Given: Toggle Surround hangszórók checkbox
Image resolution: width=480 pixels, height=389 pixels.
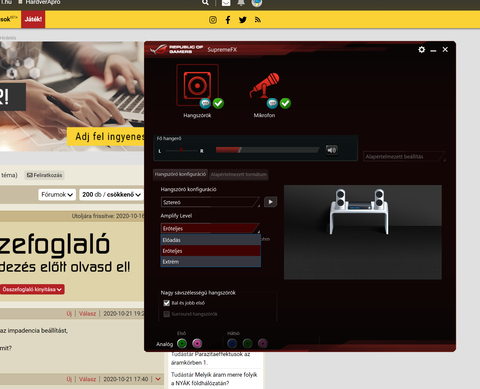Looking at the screenshot, I should coord(167,314).
